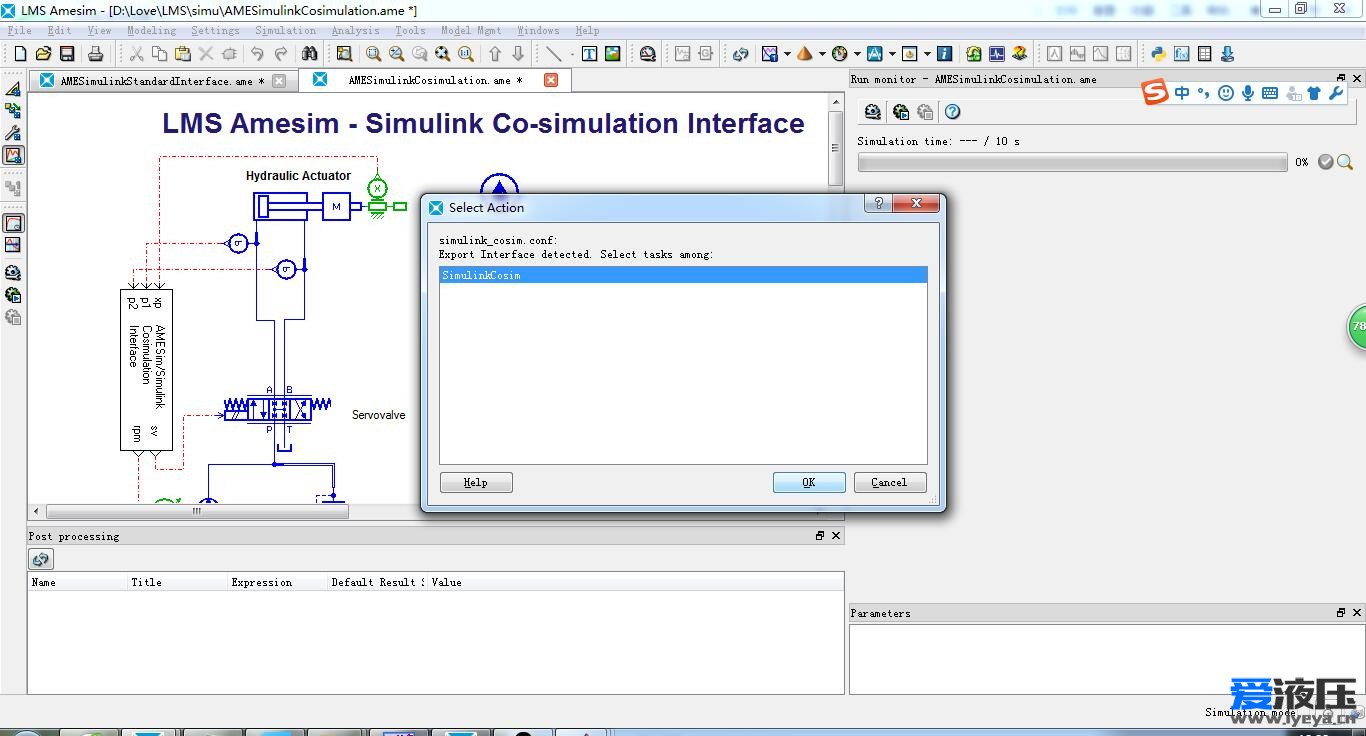1366x736 pixels.
Task: Open dropdown arrow next to blue 'A' icon
Action: click(x=892, y=54)
